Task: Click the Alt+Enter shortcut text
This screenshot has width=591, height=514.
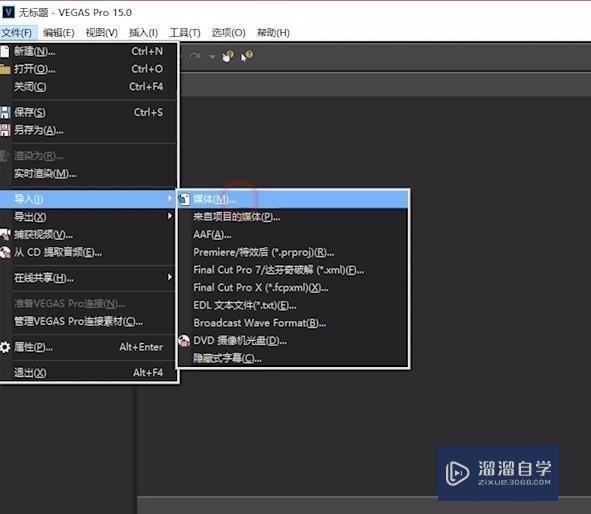Action: coord(141,347)
